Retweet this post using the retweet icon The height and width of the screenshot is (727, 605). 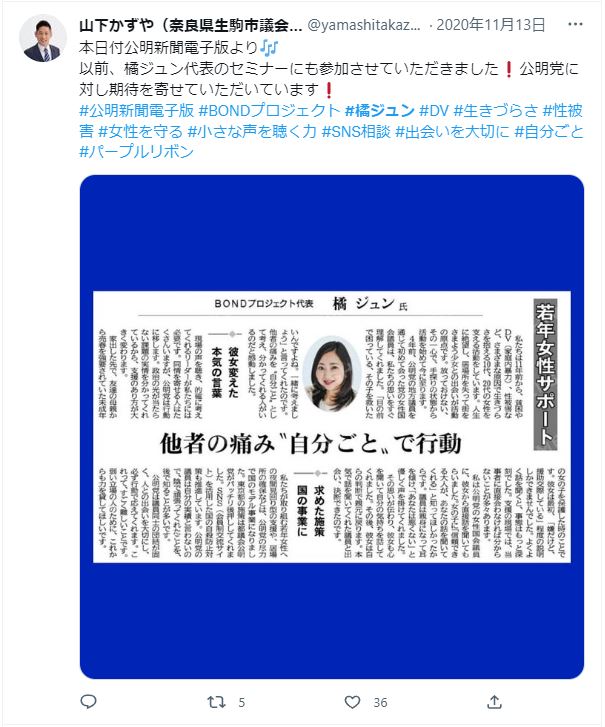[216, 702]
